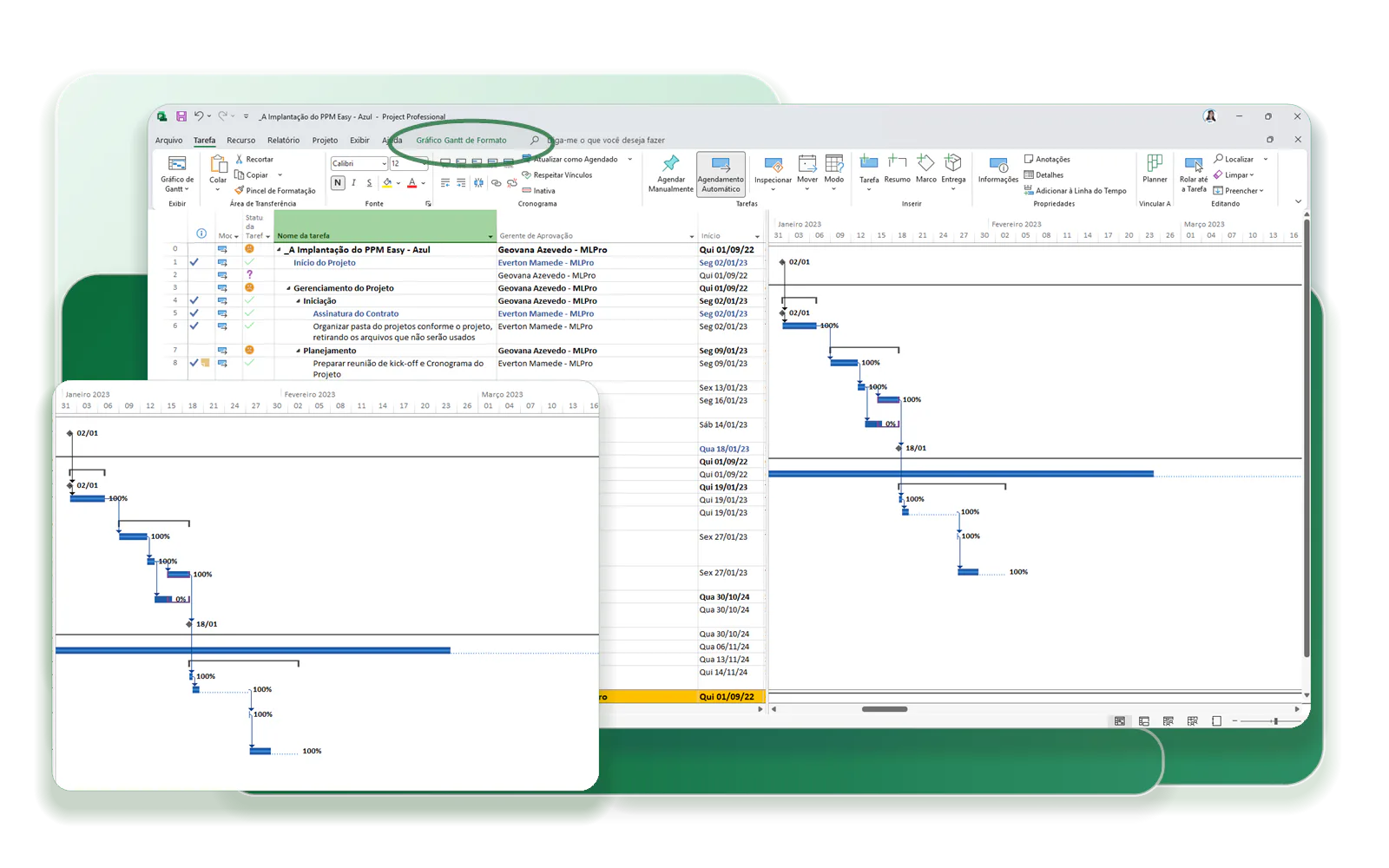The image size is (1389, 868).
Task: Open the Início column filter arrow
Action: click(x=757, y=237)
